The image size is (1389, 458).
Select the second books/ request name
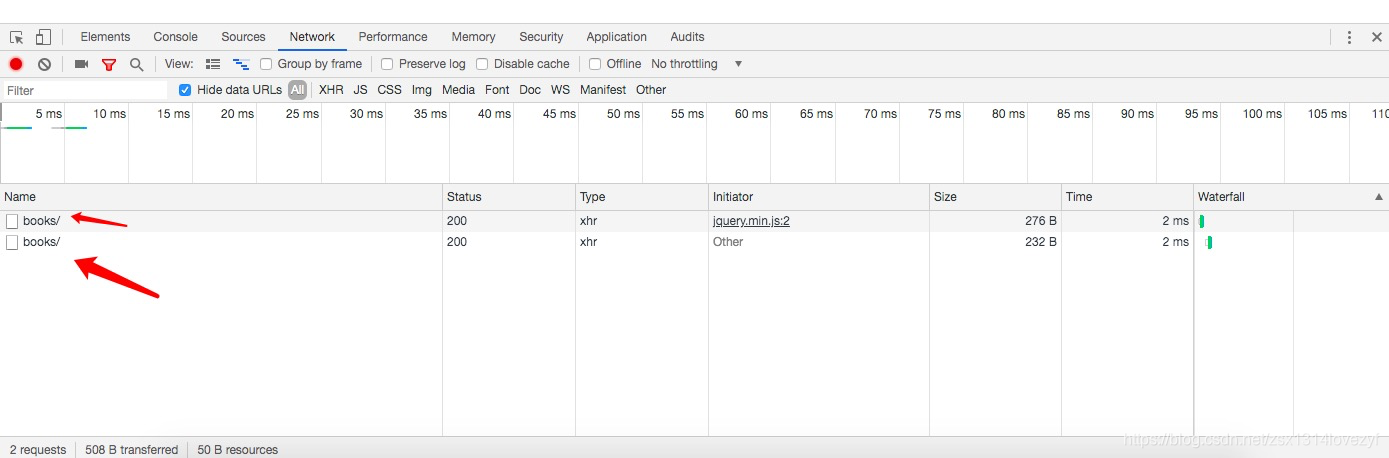click(41, 242)
